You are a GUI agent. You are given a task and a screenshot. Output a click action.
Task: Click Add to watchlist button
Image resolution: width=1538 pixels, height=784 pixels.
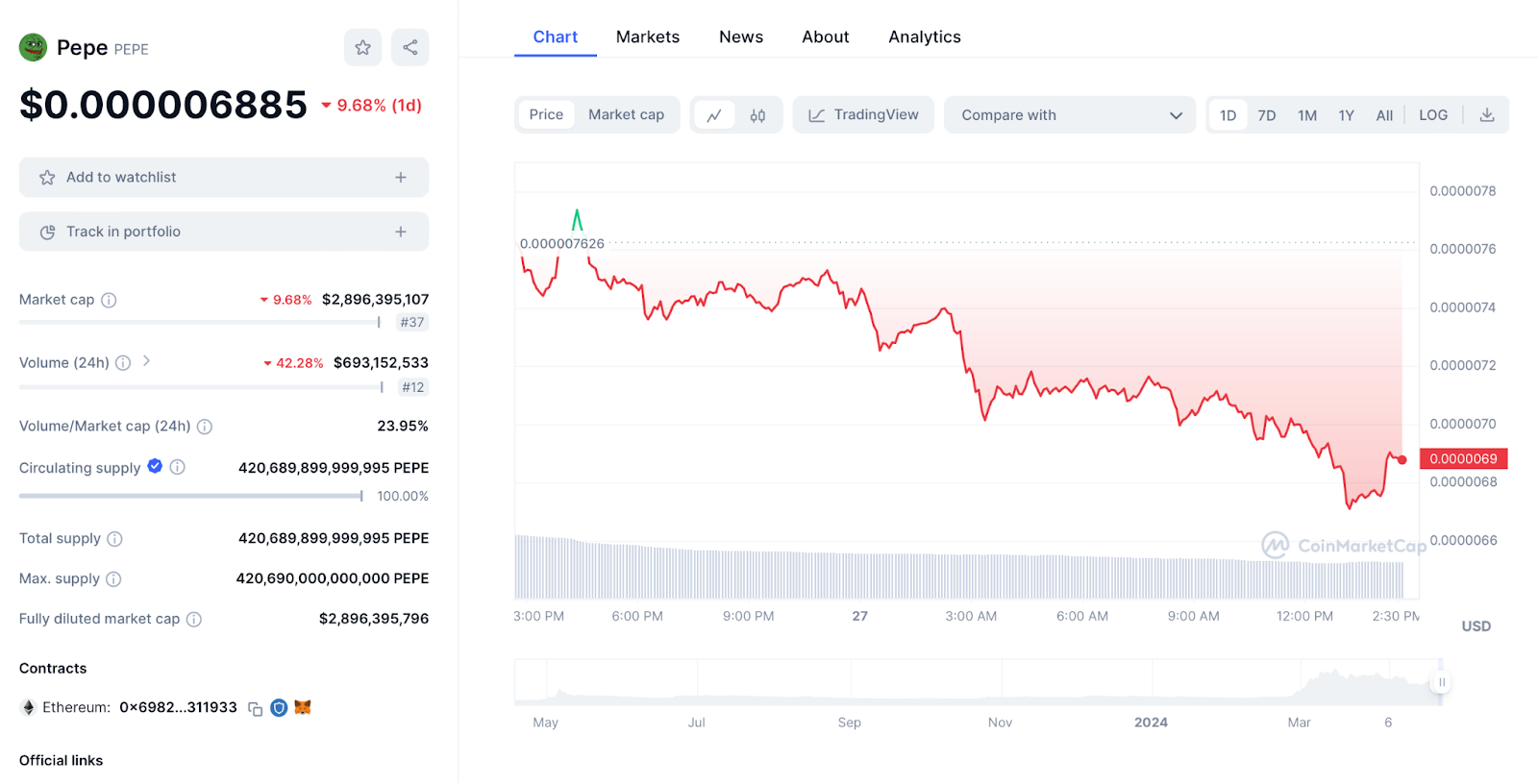[224, 178]
